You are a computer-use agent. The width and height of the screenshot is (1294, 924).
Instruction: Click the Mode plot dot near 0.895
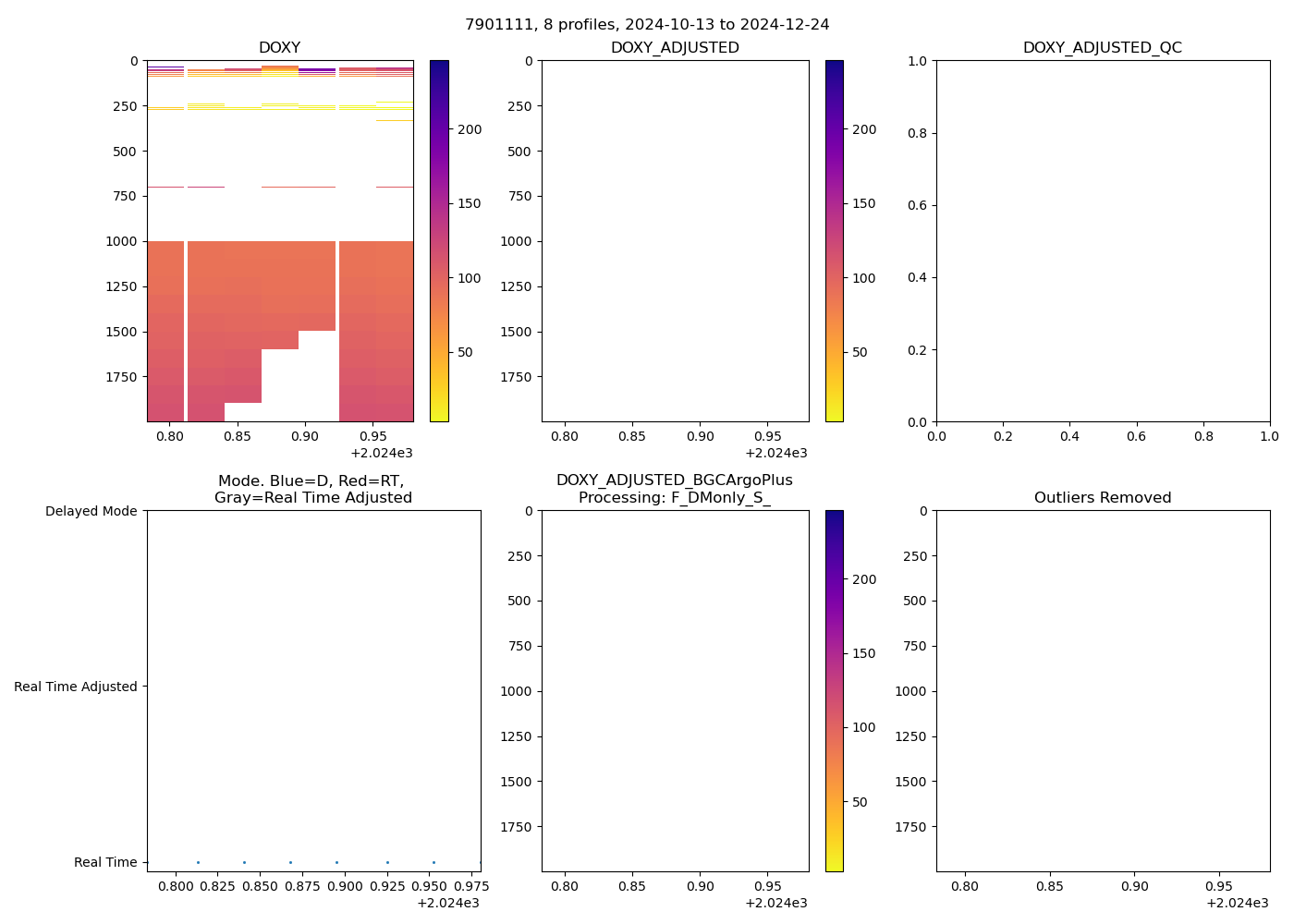(336, 862)
